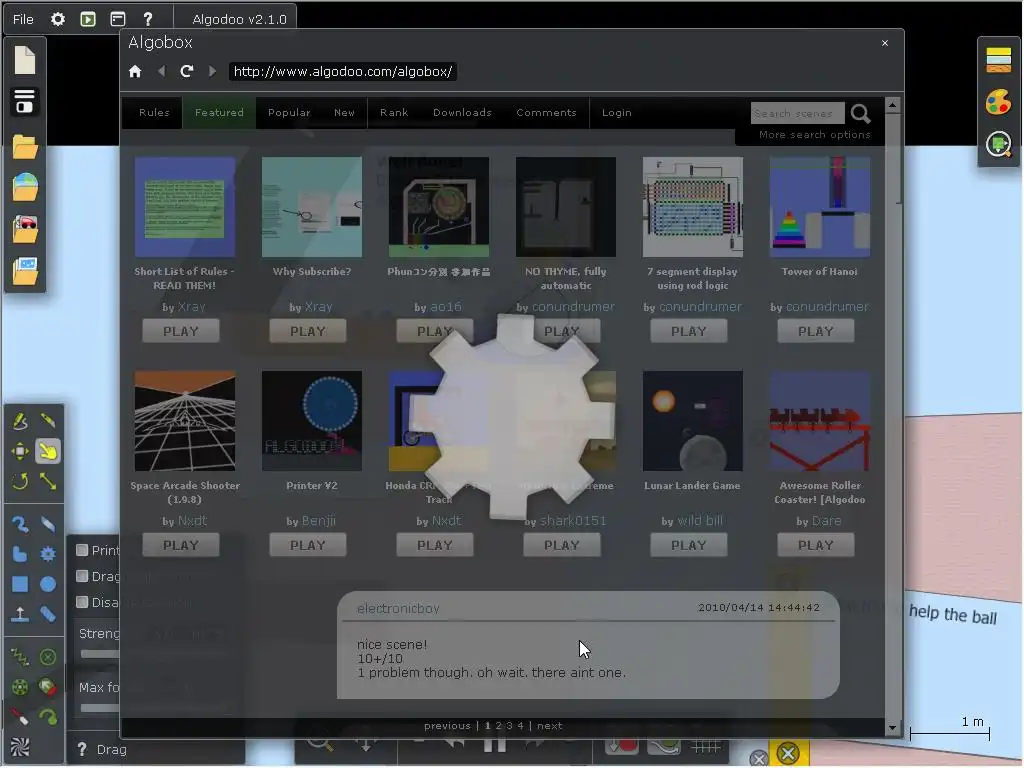This screenshot has width=1024, height=768.
Task: Select the Chain tool
Action: coord(48,615)
